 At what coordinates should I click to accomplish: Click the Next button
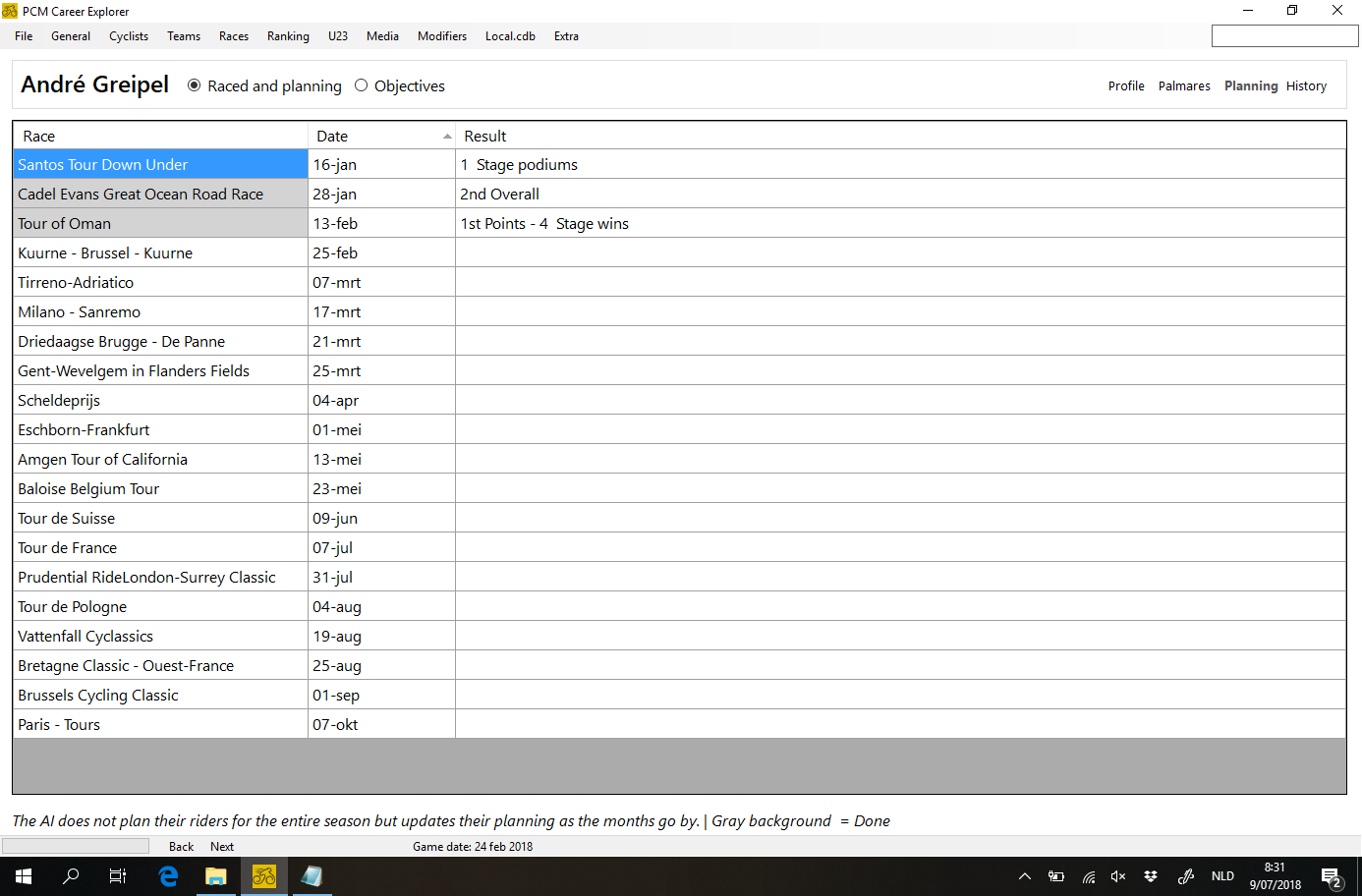222,846
